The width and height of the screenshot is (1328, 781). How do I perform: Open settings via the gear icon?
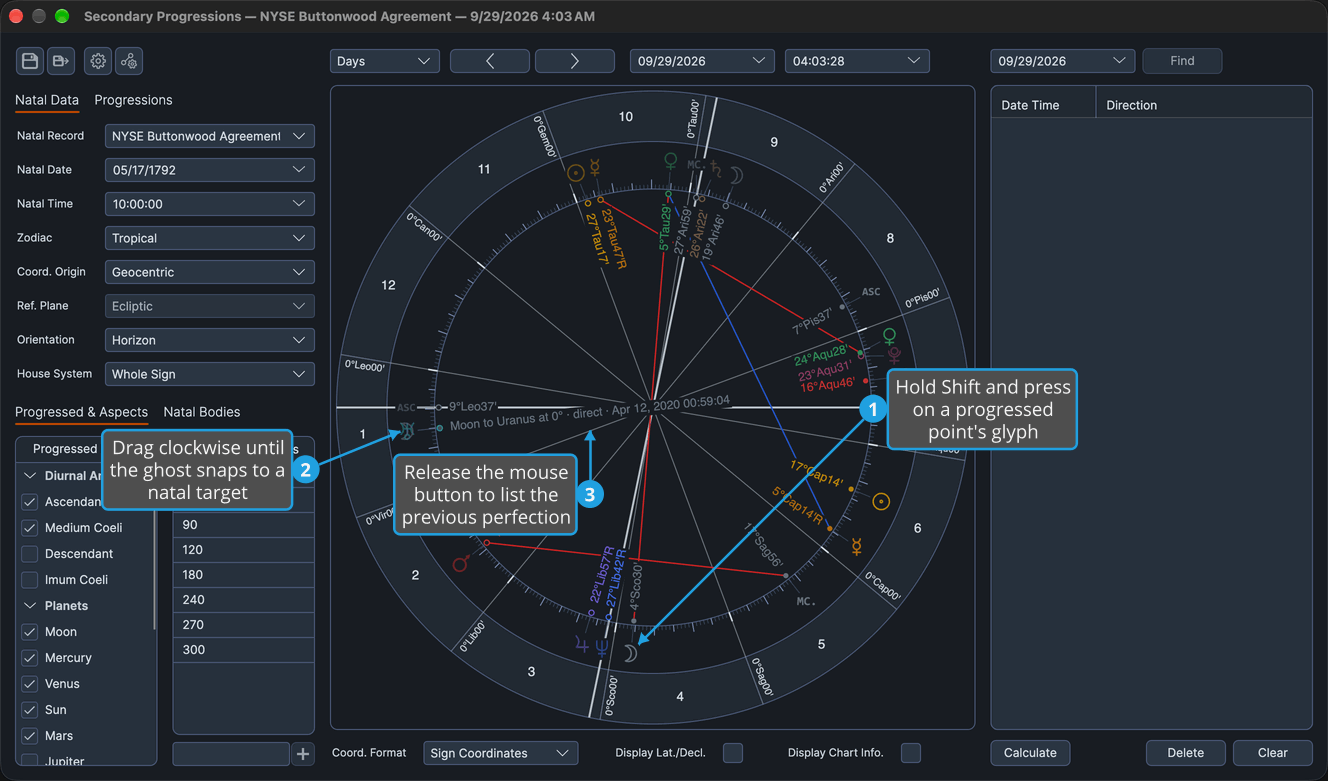pyautogui.click(x=98, y=61)
